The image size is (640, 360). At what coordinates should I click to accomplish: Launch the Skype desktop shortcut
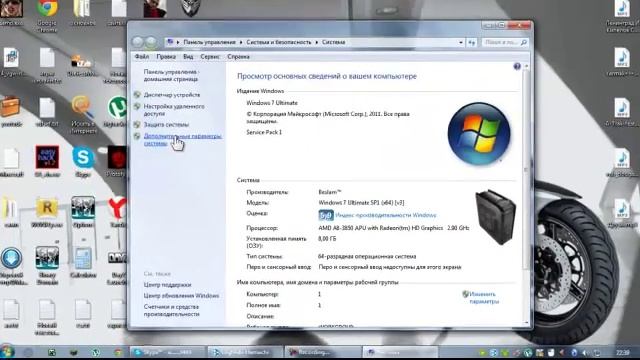click(83, 162)
